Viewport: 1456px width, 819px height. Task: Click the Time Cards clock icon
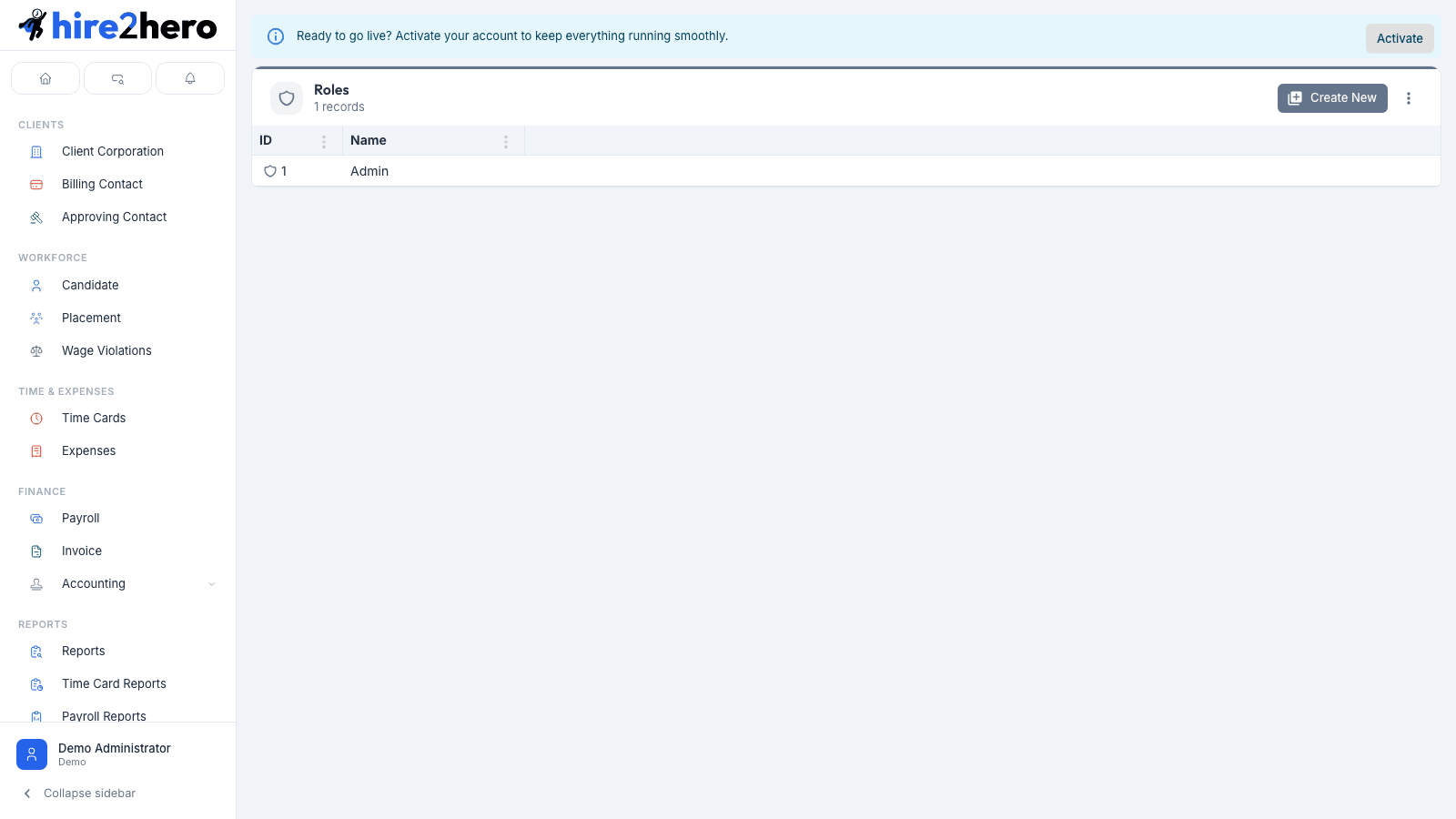(x=36, y=419)
